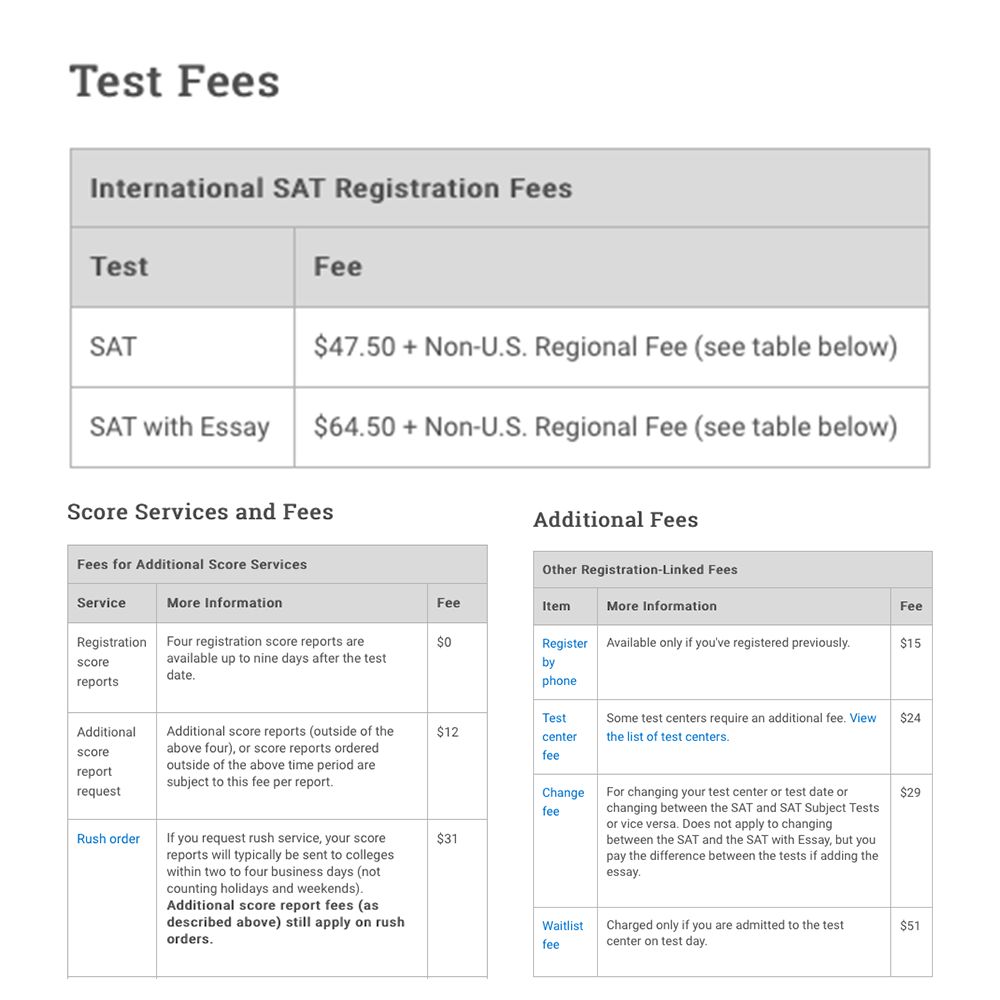1000x1000 pixels.
Task: Click the Score Services and Fees heading
Action: click(200, 511)
